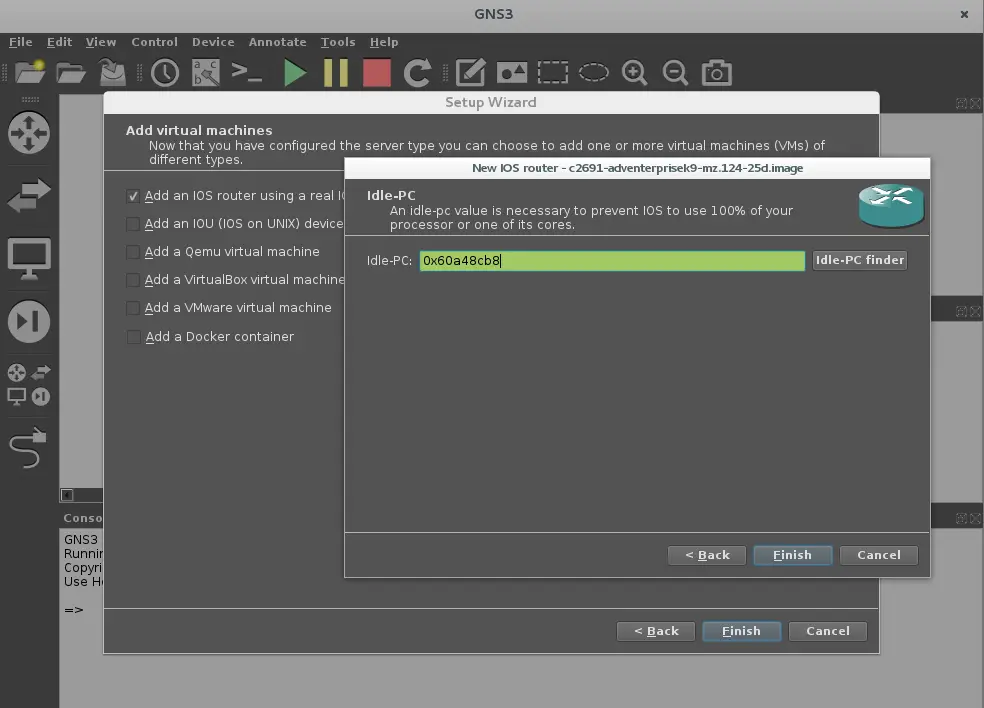The height and width of the screenshot is (708, 984).
Task: Check Add an IOU (IOS on UNIX) device
Action: (x=132, y=224)
